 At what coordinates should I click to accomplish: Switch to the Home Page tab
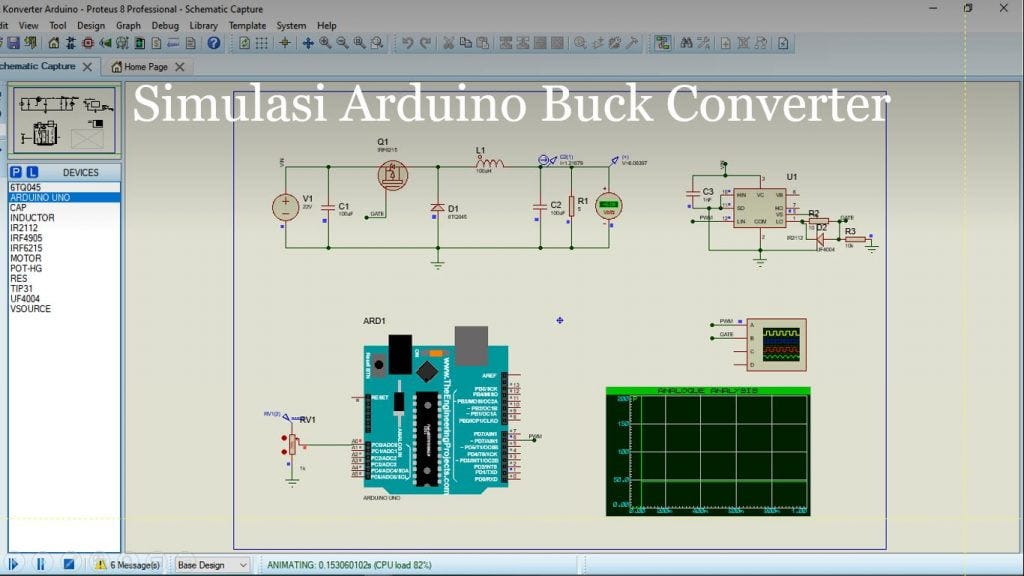147,67
